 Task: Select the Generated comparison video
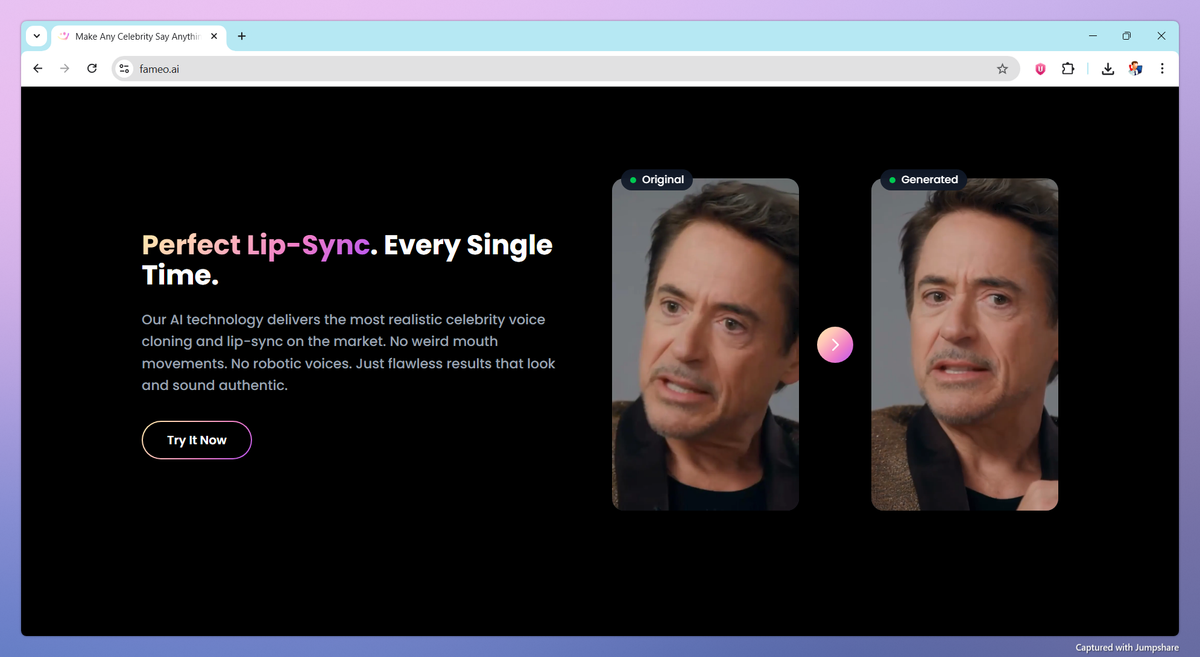click(964, 344)
